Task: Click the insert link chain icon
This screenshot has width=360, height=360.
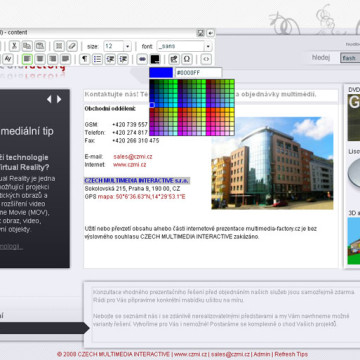Action: (x=142, y=59)
